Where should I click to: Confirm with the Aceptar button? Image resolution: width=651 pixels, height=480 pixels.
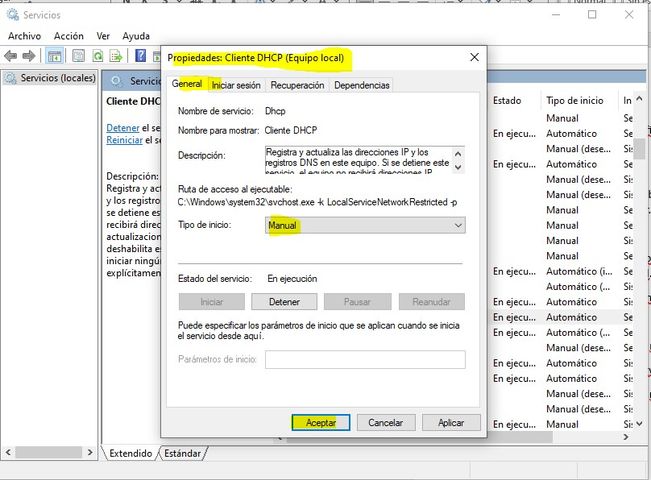[321, 423]
